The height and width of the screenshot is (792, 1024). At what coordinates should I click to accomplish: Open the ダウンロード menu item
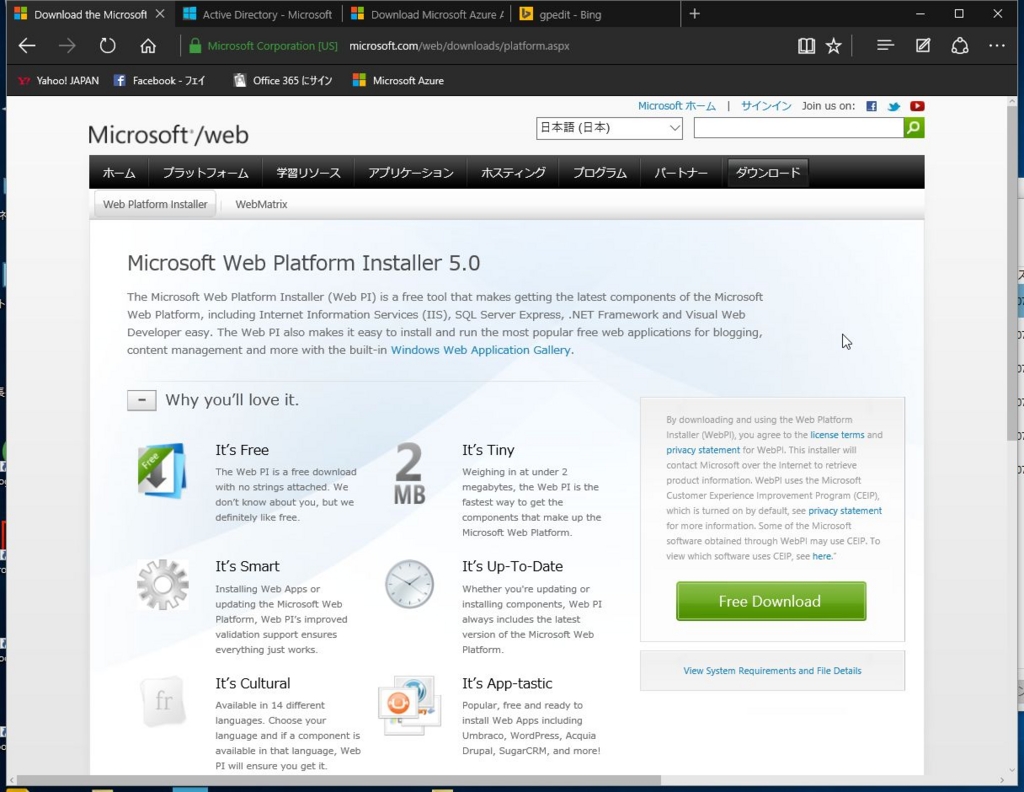coord(767,172)
